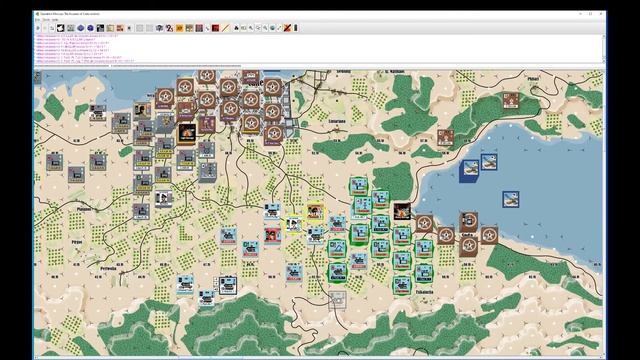Click the dice roll toolbar icon
This screenshot has width=640, height=360.
click(x=169, y=28)
